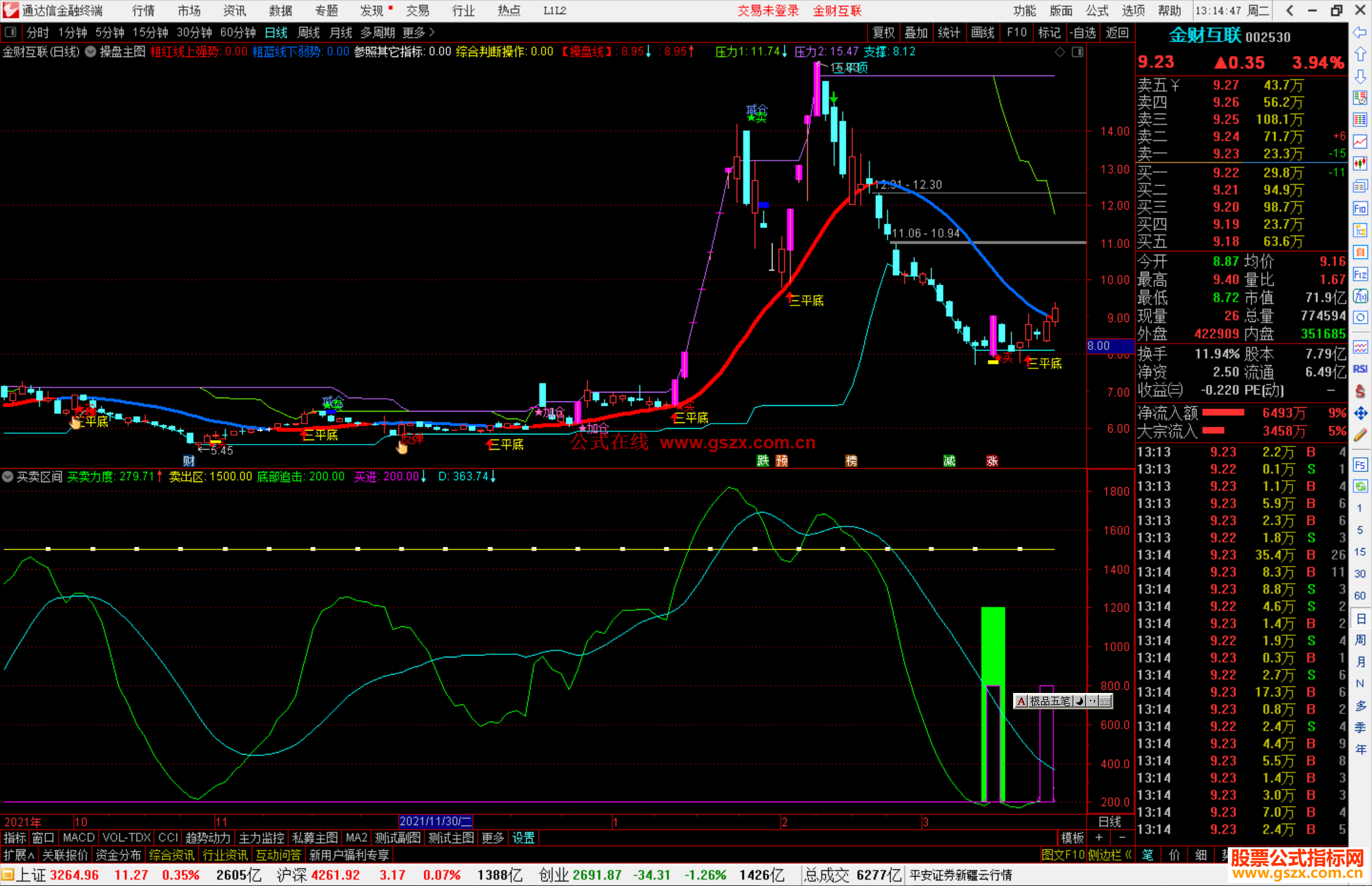Open the -自选 dropdown in chart toolbar

[x=1083, y=32]
